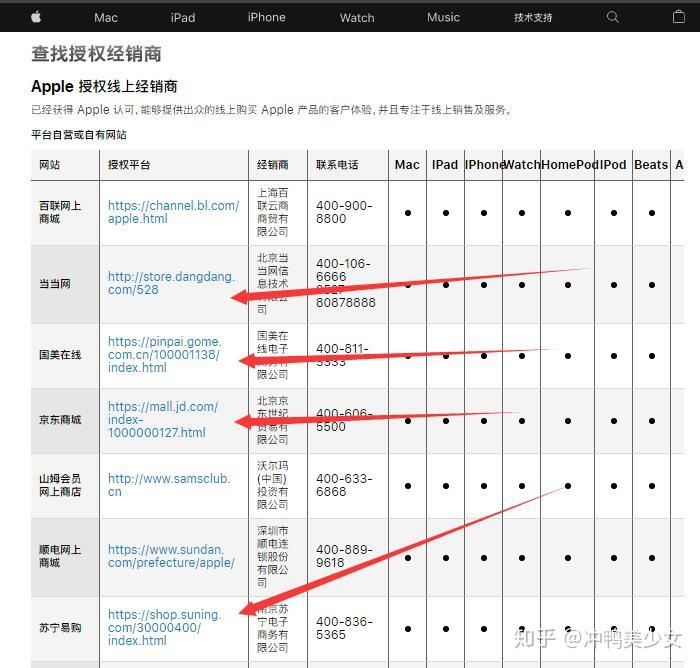Open the pinpai.gome.com.cn link
This screenshot has height=668, width=700.
[165, 355]
